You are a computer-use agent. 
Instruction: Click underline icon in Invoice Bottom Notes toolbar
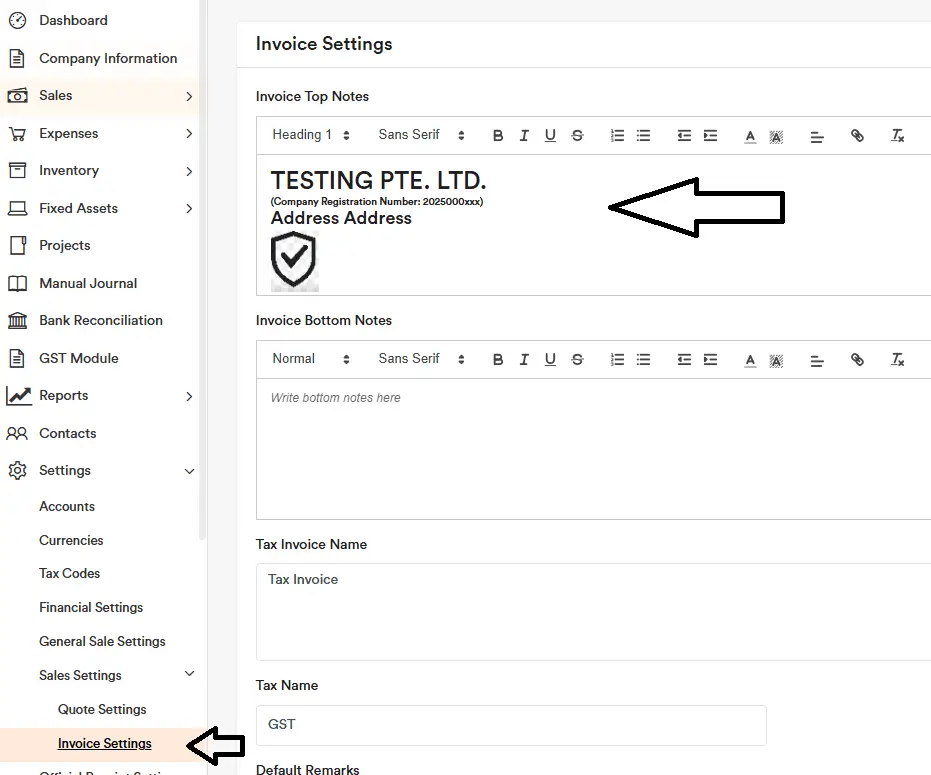[x=550, y=360]
